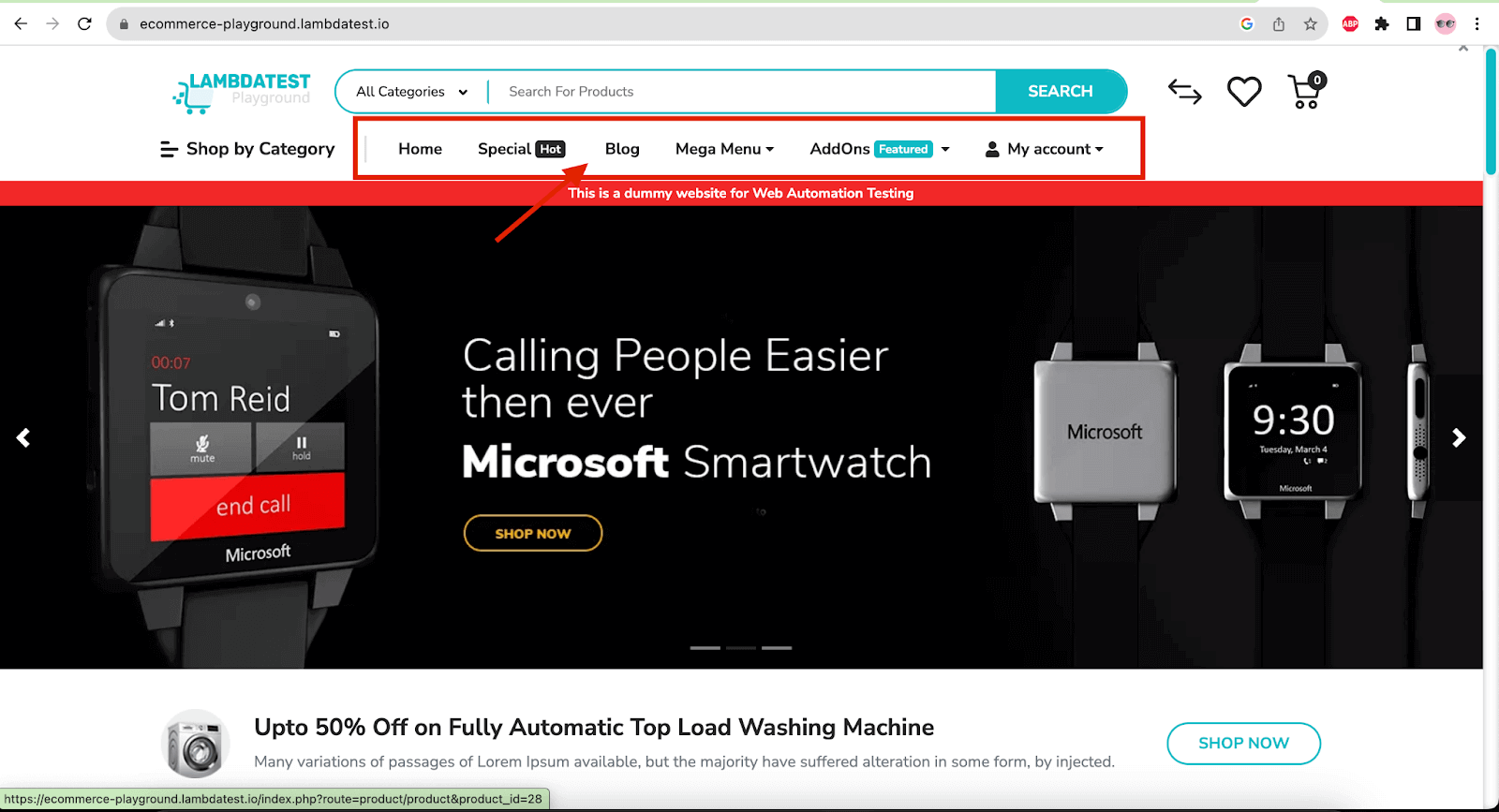1499x812 pixels.
Task: Click the SEARCH button
Action: (x=1061, y=92)
